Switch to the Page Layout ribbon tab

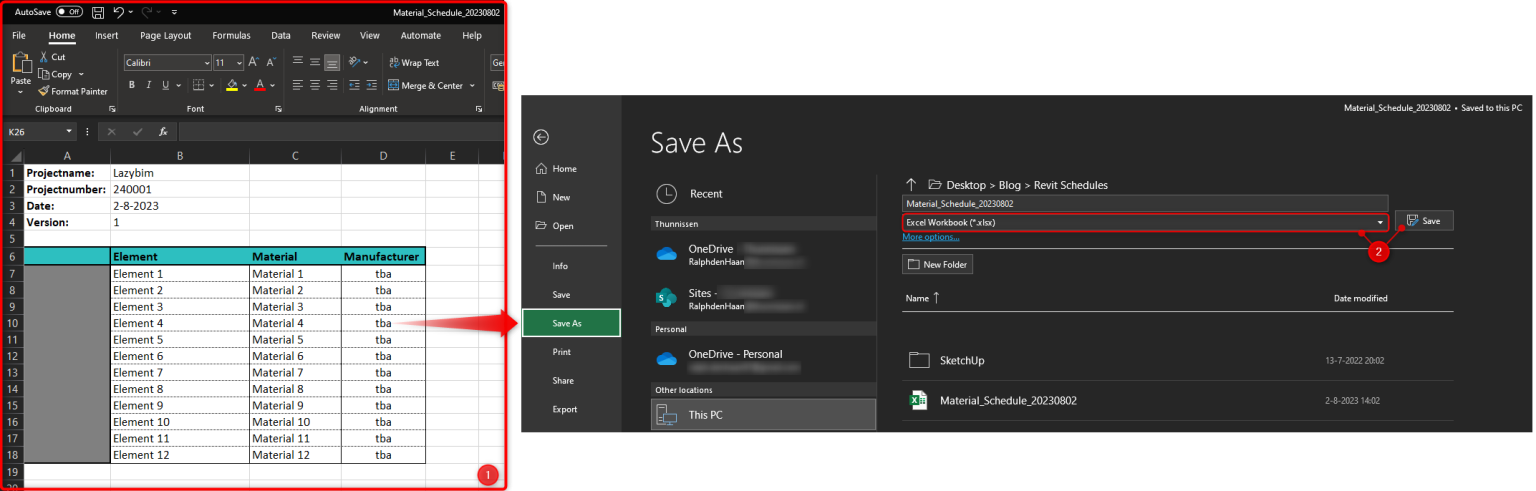(x=165, y=35)
